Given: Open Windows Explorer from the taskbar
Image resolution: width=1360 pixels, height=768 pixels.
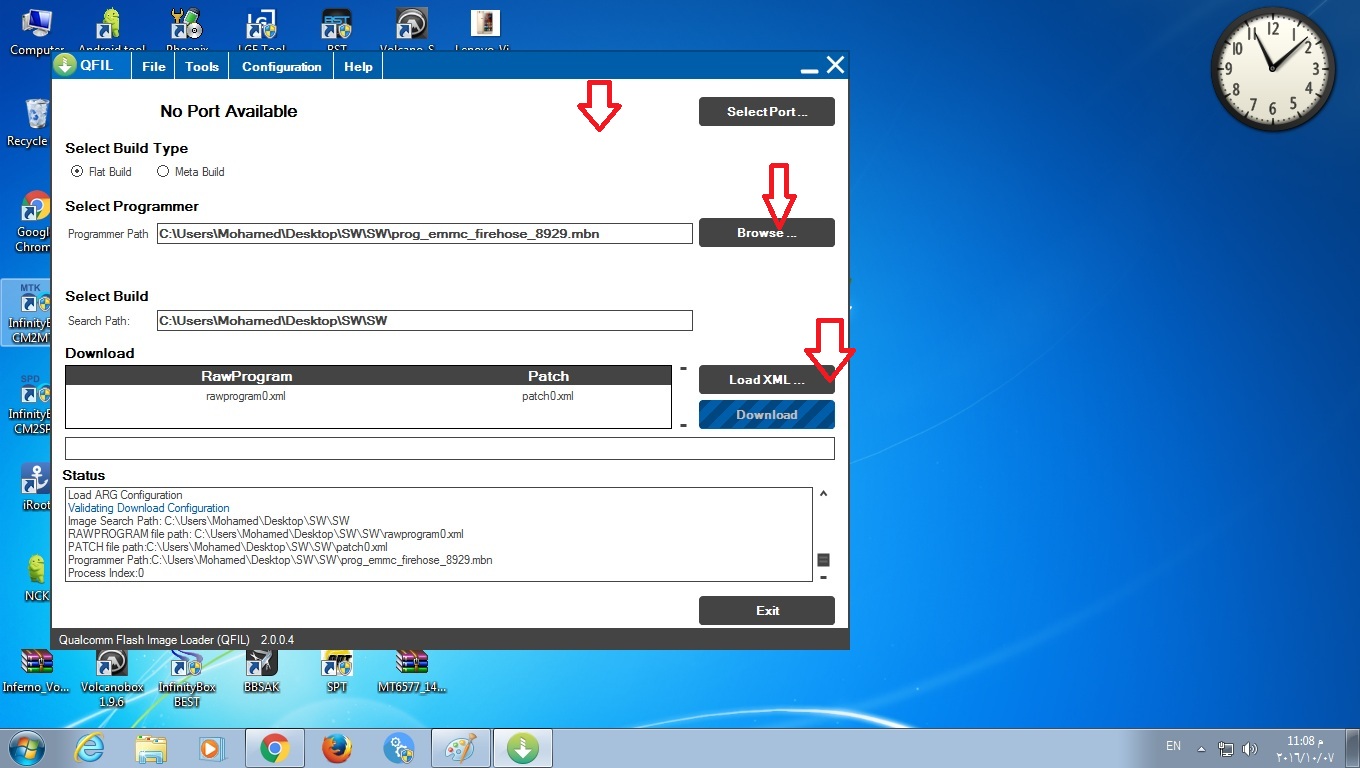Looking at the screenshot, I should click(152, 748).
